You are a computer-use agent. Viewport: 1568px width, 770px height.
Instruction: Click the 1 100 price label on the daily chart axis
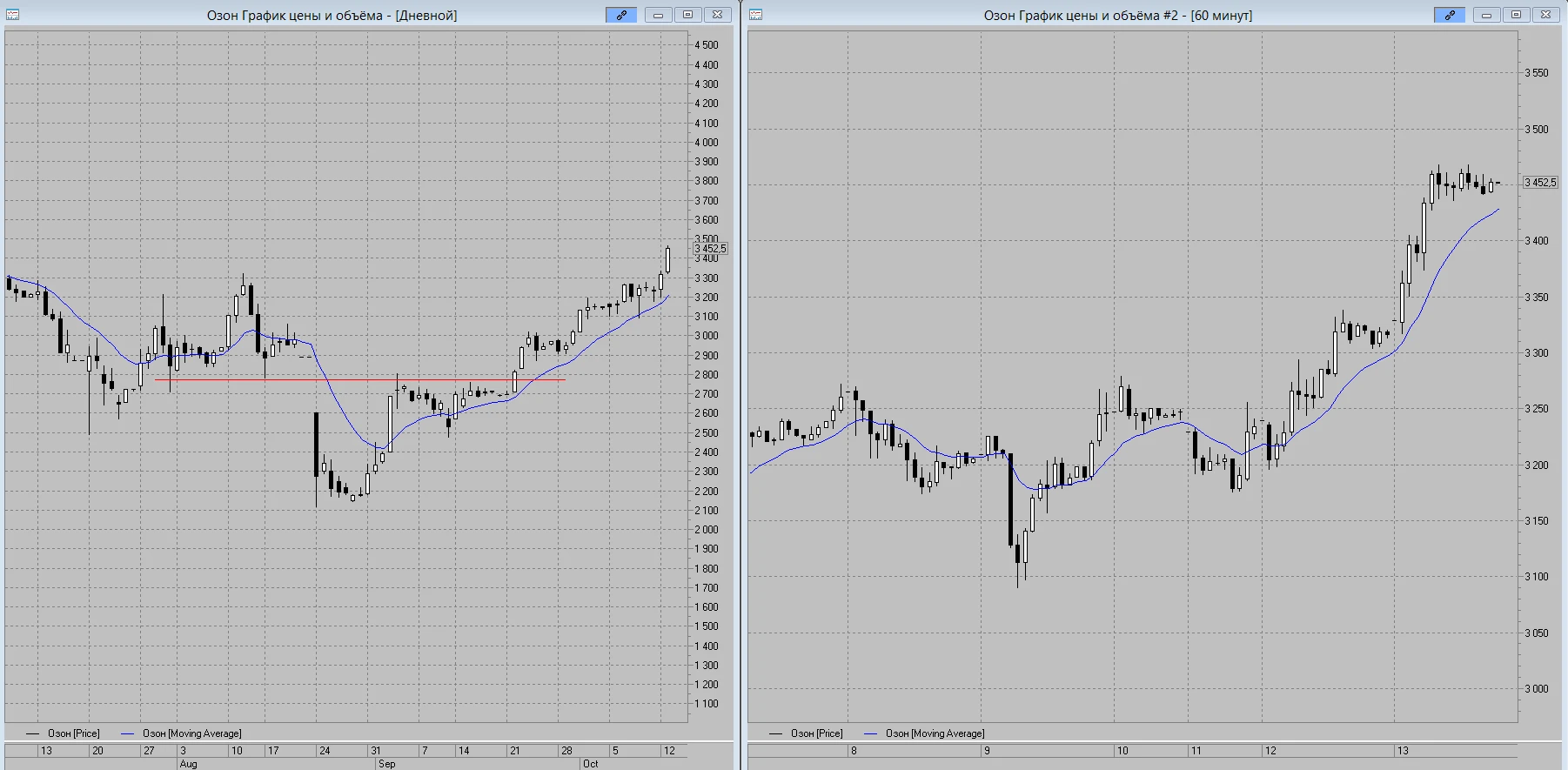[x=707, y=704]
